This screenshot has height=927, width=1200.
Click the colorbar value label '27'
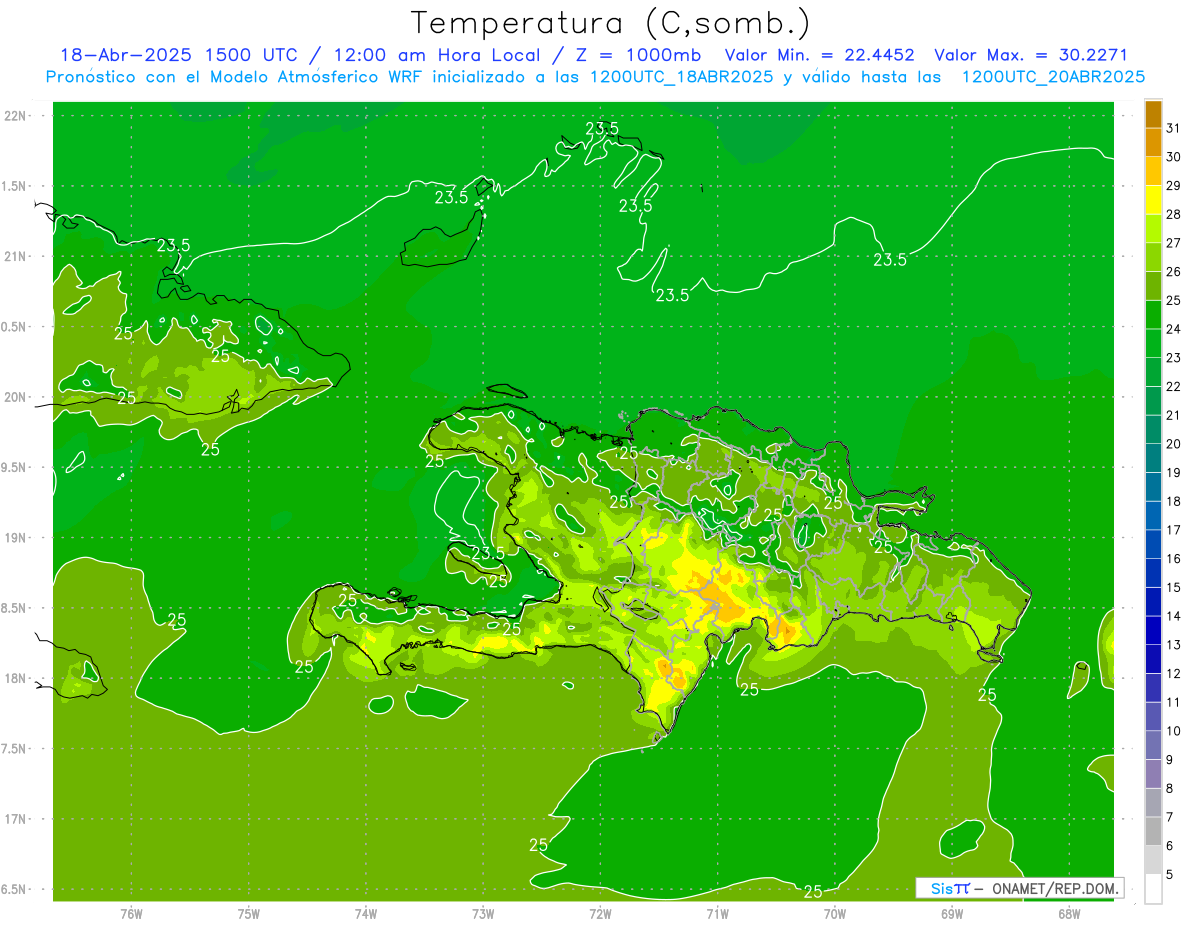click(x=1173, y=243)
